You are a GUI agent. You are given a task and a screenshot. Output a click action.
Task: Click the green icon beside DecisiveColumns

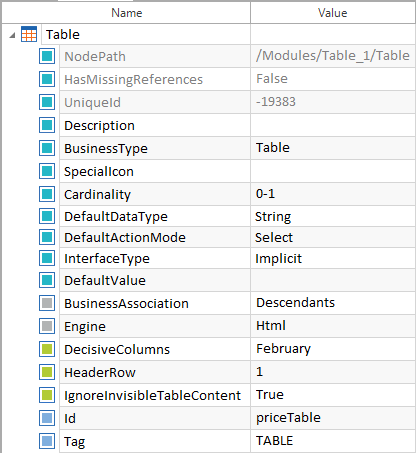point(47,349)
